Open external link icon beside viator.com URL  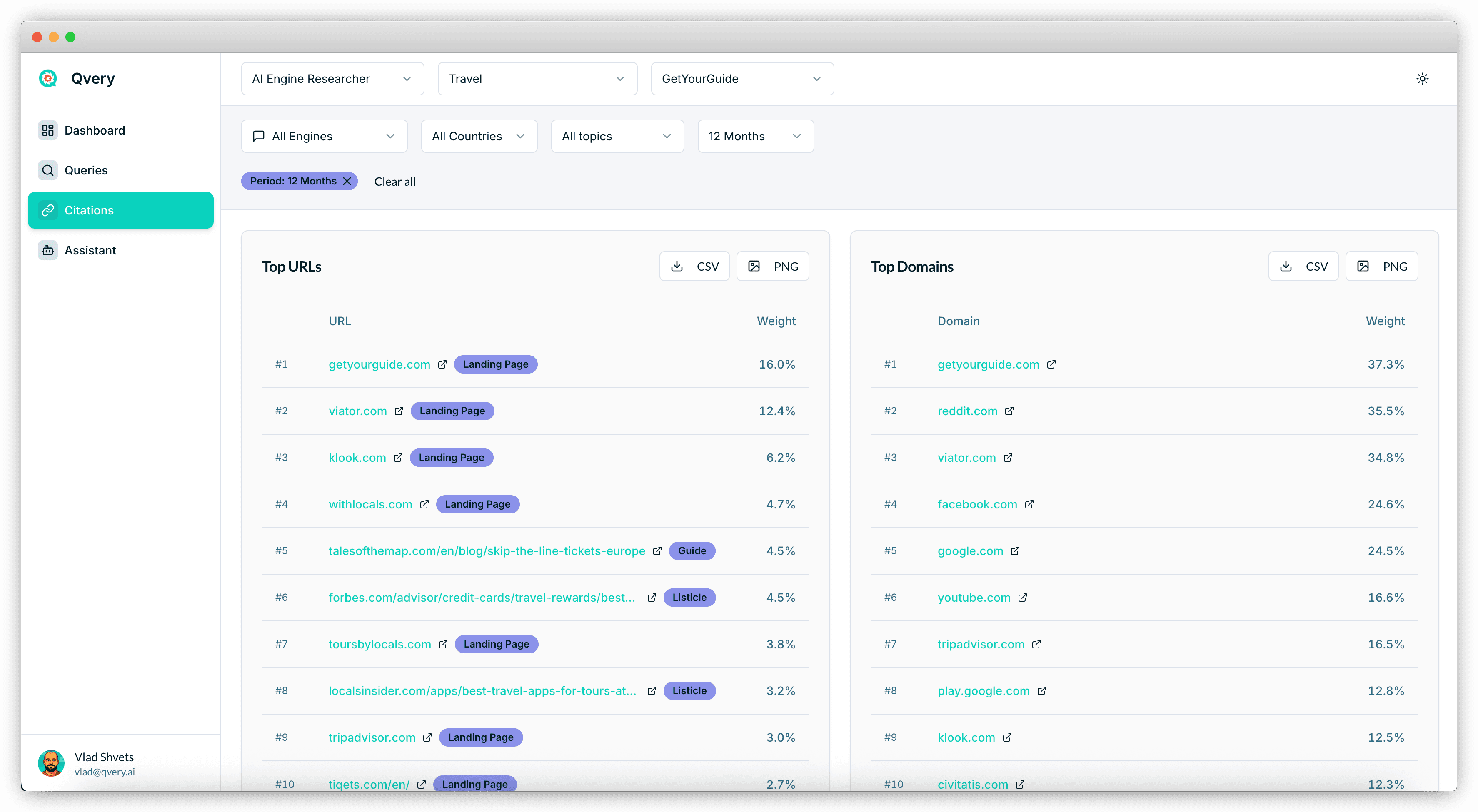pos(399,411)
